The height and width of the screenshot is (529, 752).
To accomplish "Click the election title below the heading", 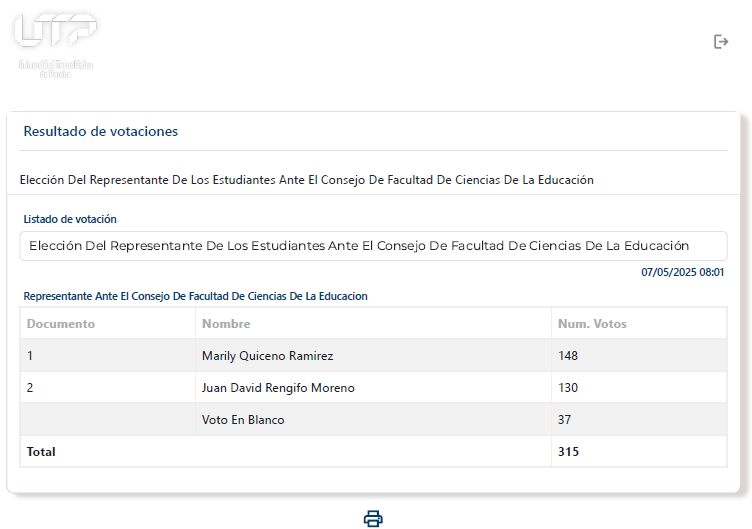I will pyautogui.click(x=306, y=180).
